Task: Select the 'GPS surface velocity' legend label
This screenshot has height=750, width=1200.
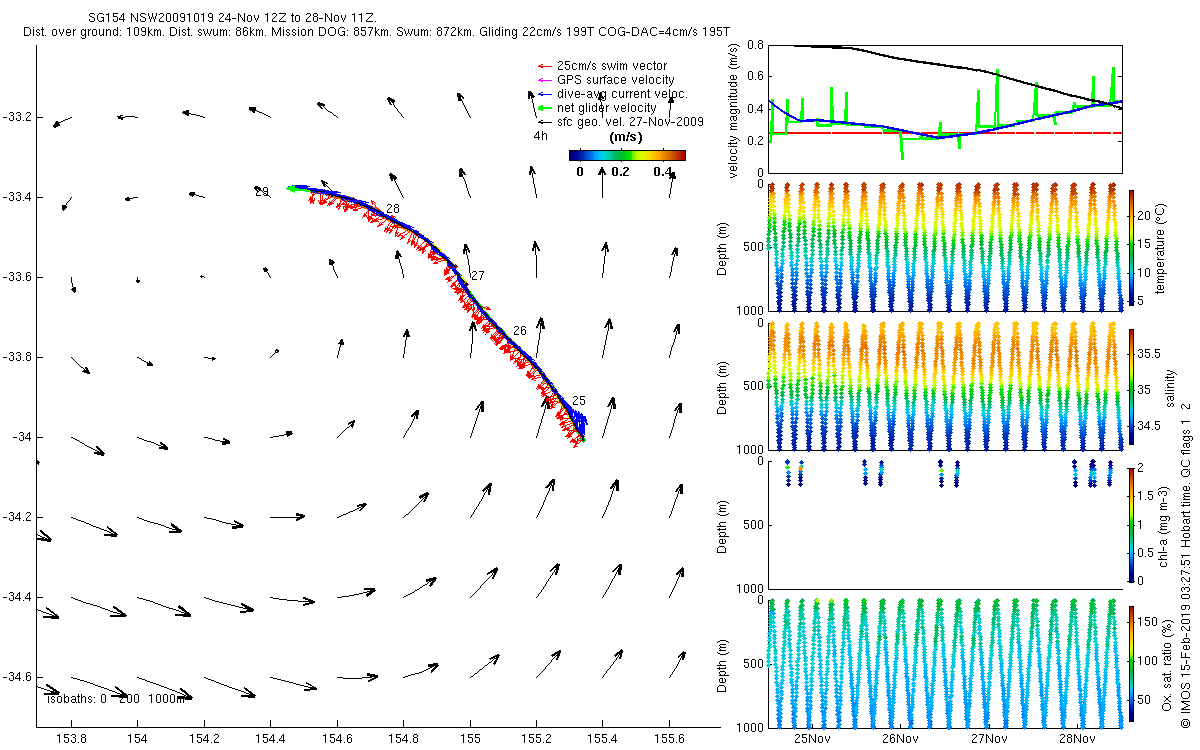Action: [615, 80]
